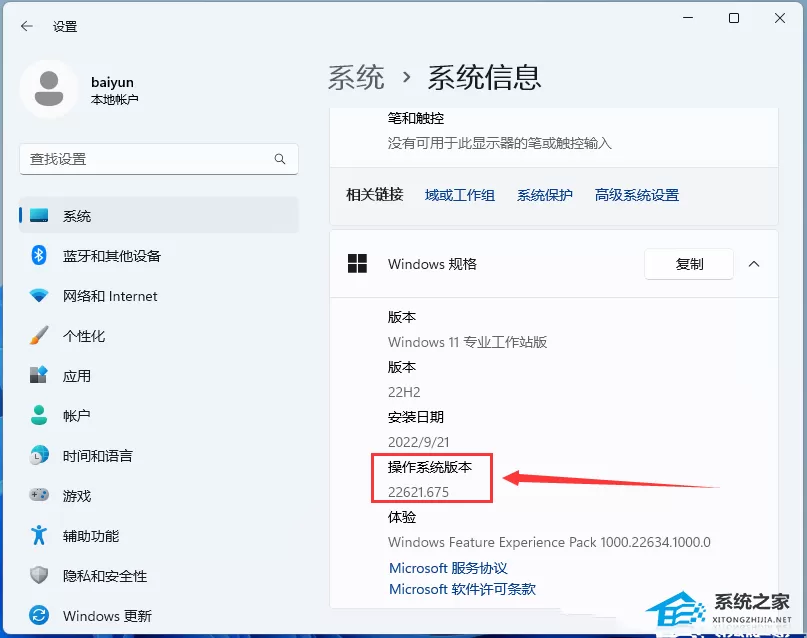Click the 2022/9/21 install date value
Viewport: 807px width, 638px height.
tap(418, 442)
